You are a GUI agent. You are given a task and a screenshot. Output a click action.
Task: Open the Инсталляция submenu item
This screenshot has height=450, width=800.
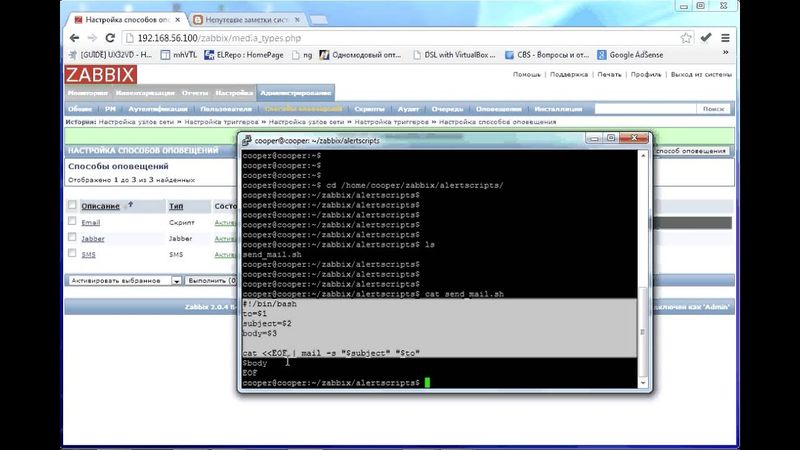(x=558, y=109)
